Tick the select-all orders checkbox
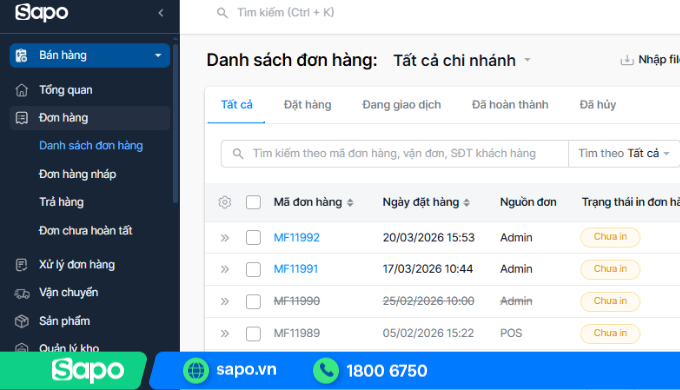 click(x=253, y=202)
